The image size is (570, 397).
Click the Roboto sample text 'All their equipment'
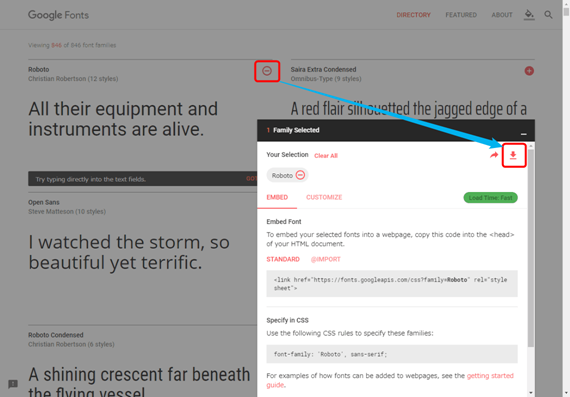click(x=123, y=119)
